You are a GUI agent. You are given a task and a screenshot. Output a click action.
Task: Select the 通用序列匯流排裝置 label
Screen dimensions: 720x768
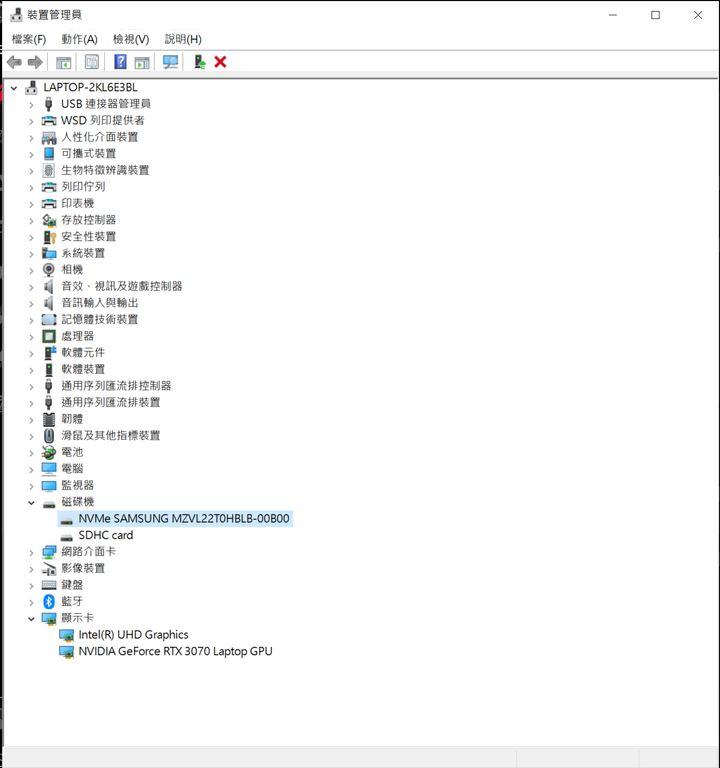click(x=111, y=403)
